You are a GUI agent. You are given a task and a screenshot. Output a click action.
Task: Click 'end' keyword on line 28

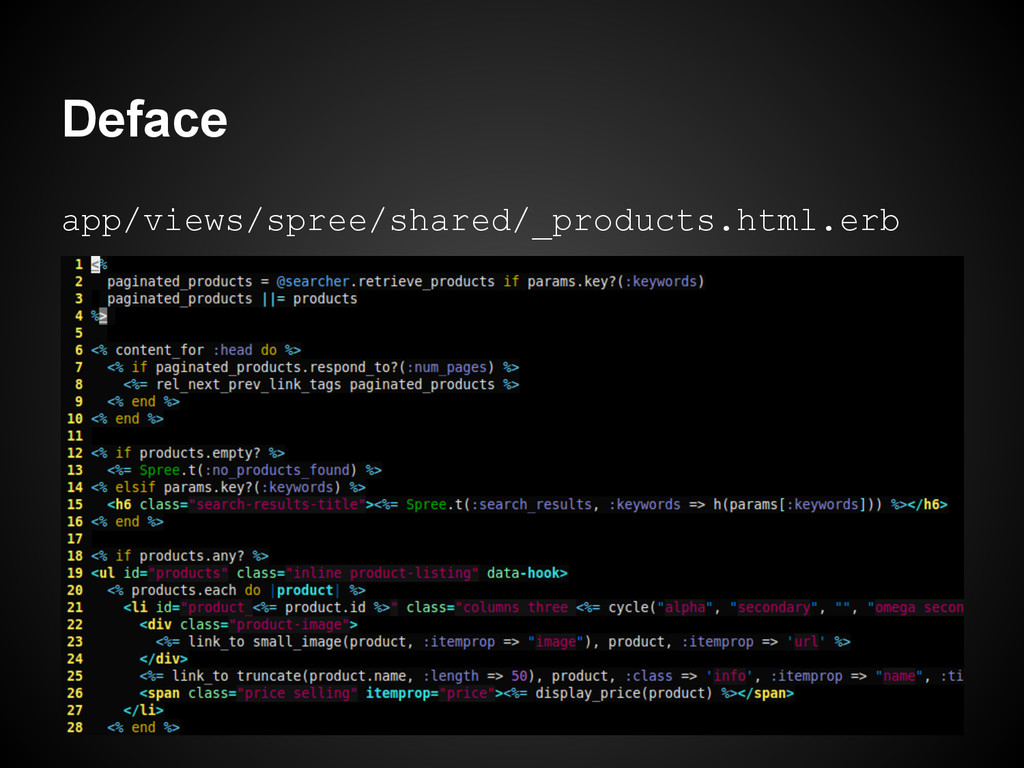coord(144,728)
